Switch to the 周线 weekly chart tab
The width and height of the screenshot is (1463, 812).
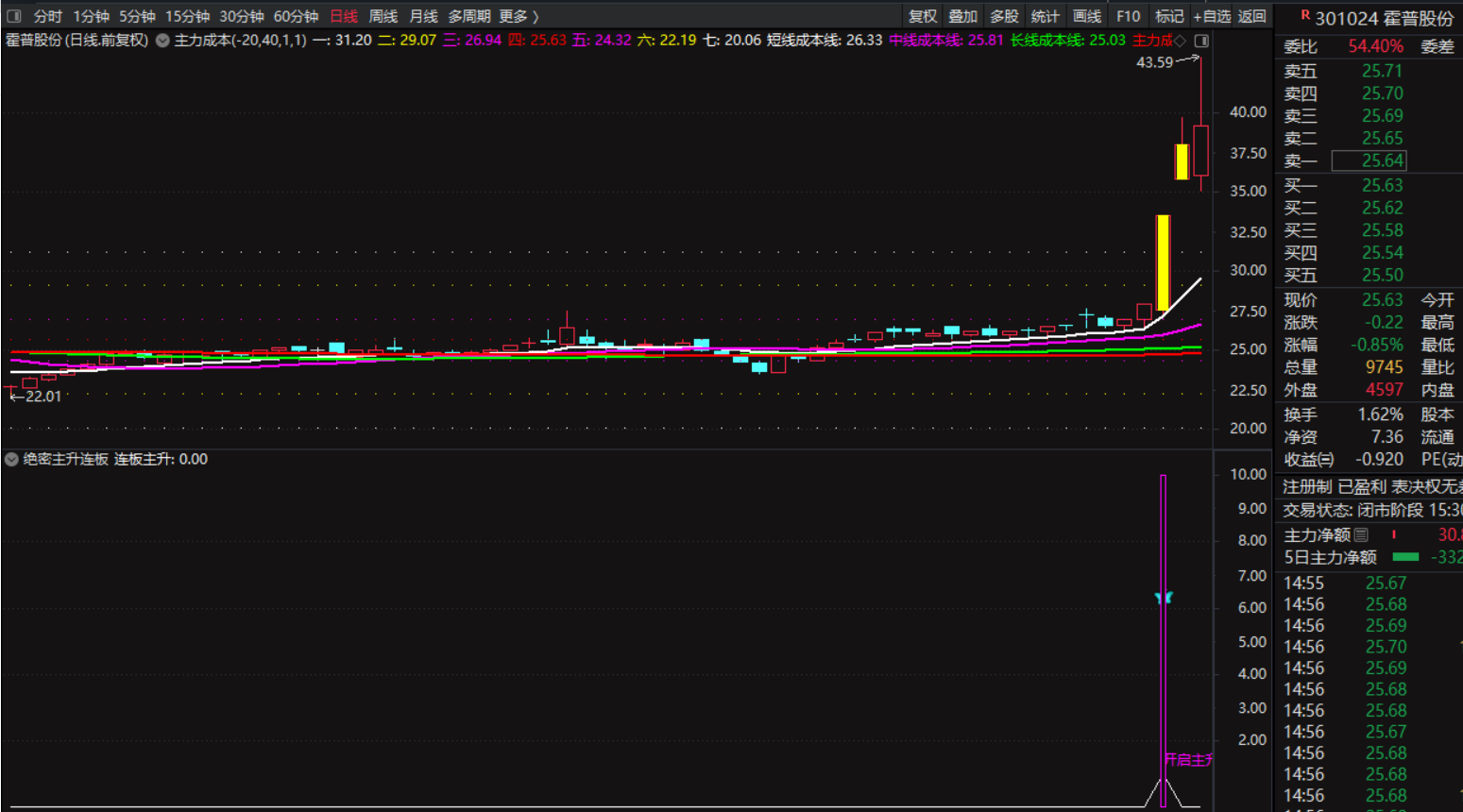[x=383, y=16]
